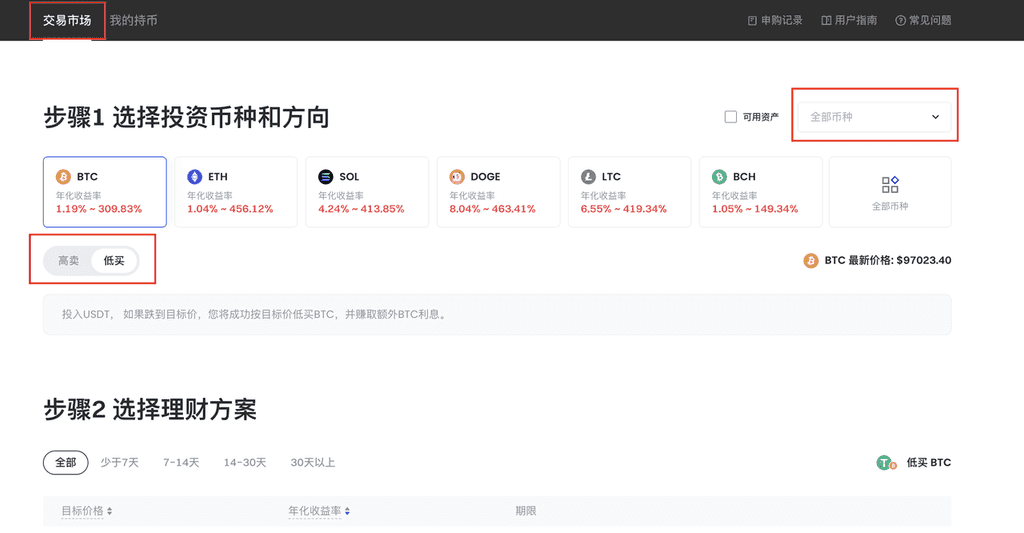Expand the 全部币种 dropdown
The width and height of the screenshot is (1024, 533).
coord(875,117)
